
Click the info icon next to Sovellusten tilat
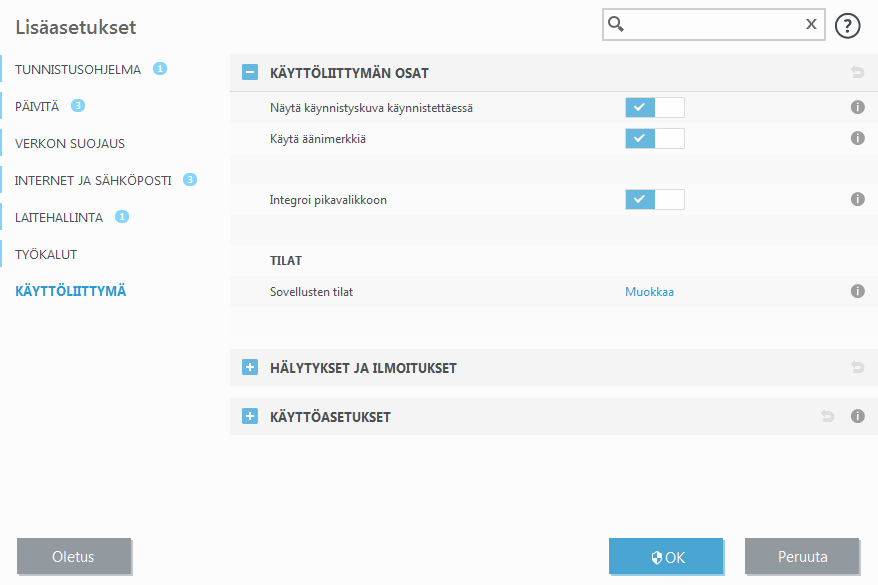click(x=857, y=291)
